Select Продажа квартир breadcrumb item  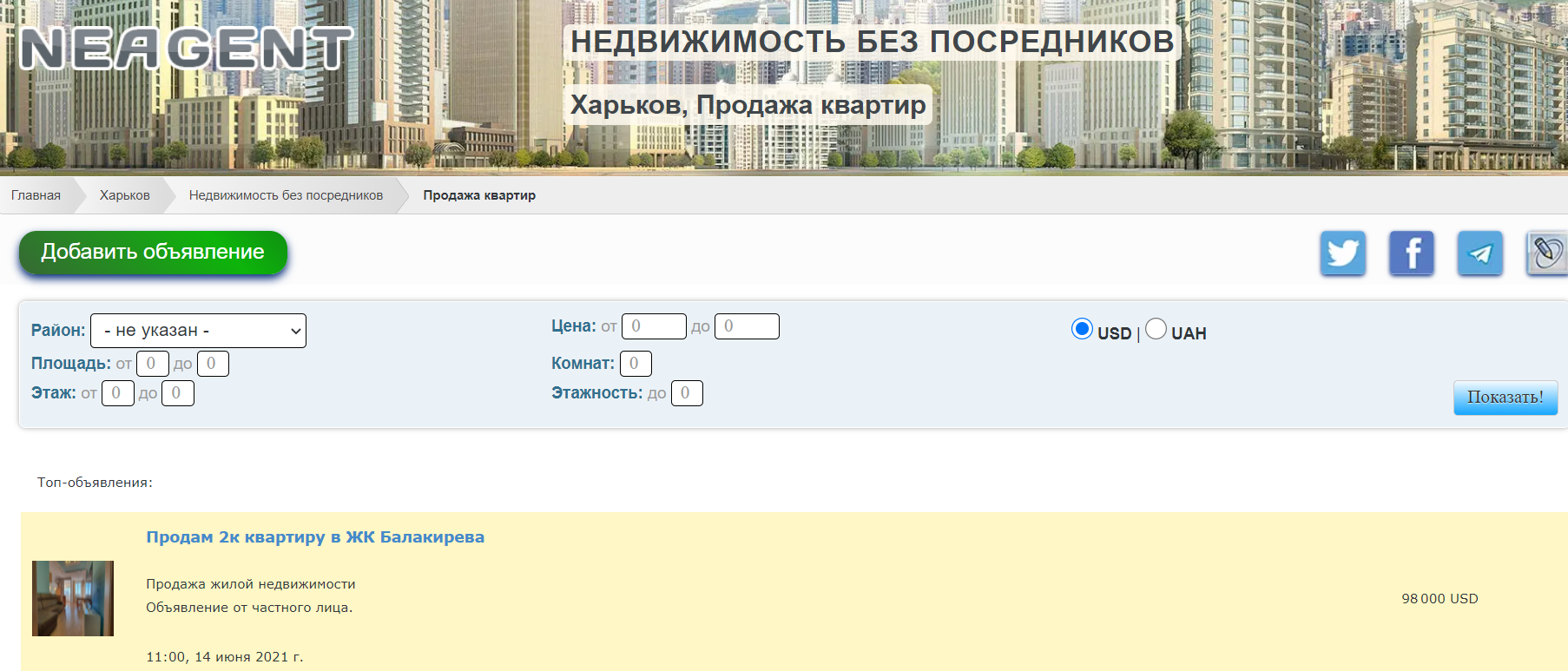(479, 195)
